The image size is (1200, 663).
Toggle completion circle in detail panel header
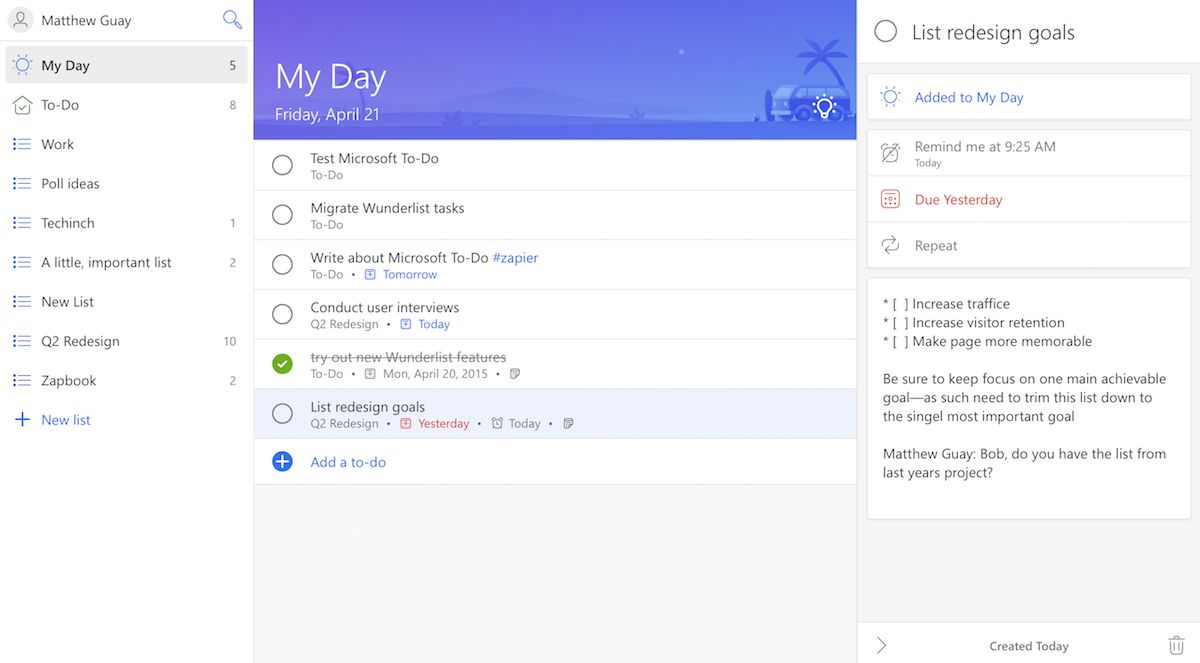point(886,32)
